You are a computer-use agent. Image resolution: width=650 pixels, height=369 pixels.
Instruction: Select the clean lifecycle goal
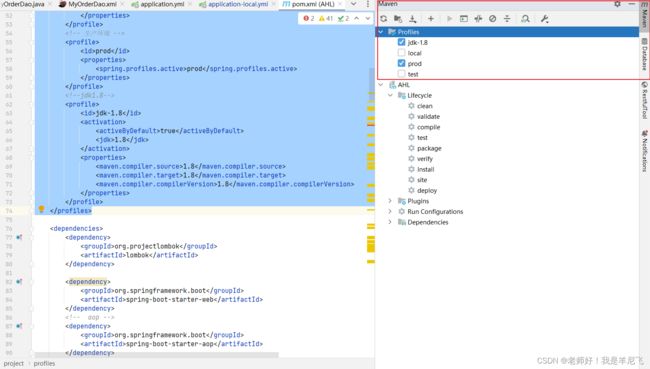click(x=424, y=106)
